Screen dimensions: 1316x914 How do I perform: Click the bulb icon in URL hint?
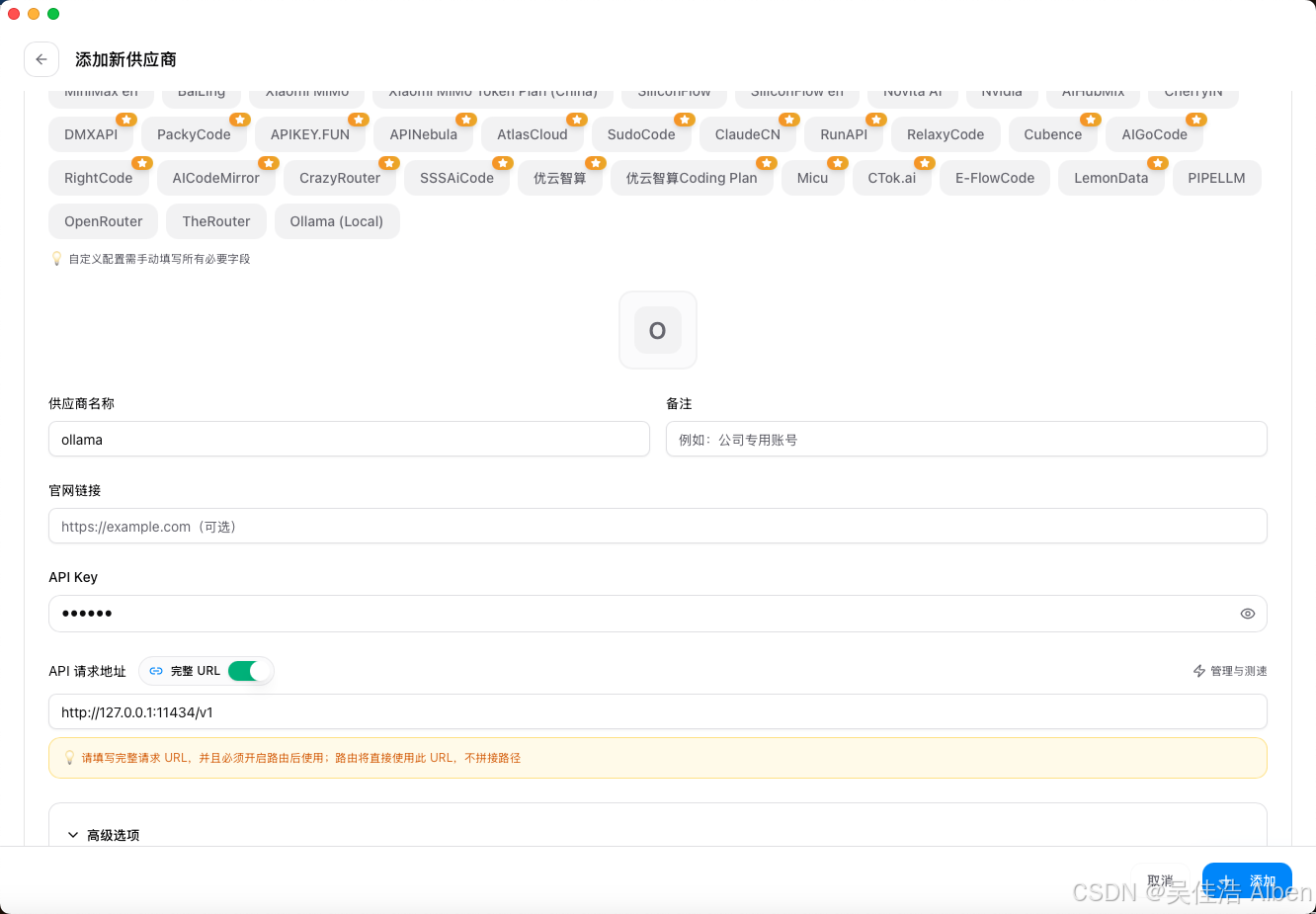69,758
